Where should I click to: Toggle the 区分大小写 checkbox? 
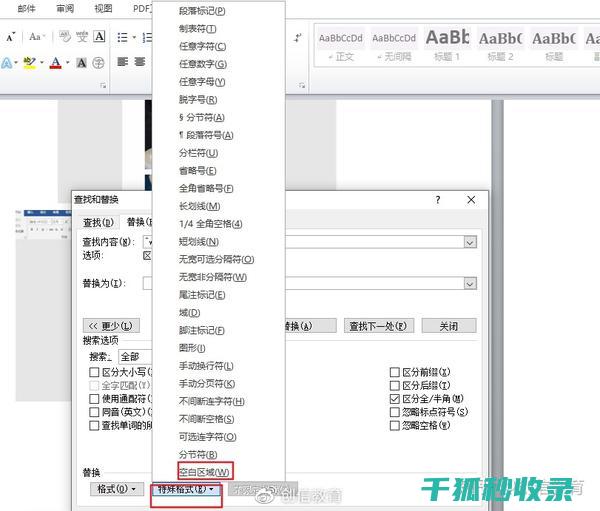point(94,372)
